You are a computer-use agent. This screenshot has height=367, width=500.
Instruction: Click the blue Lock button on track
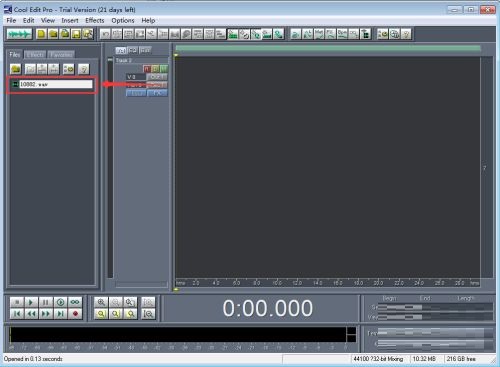click(x=136, y=93)
